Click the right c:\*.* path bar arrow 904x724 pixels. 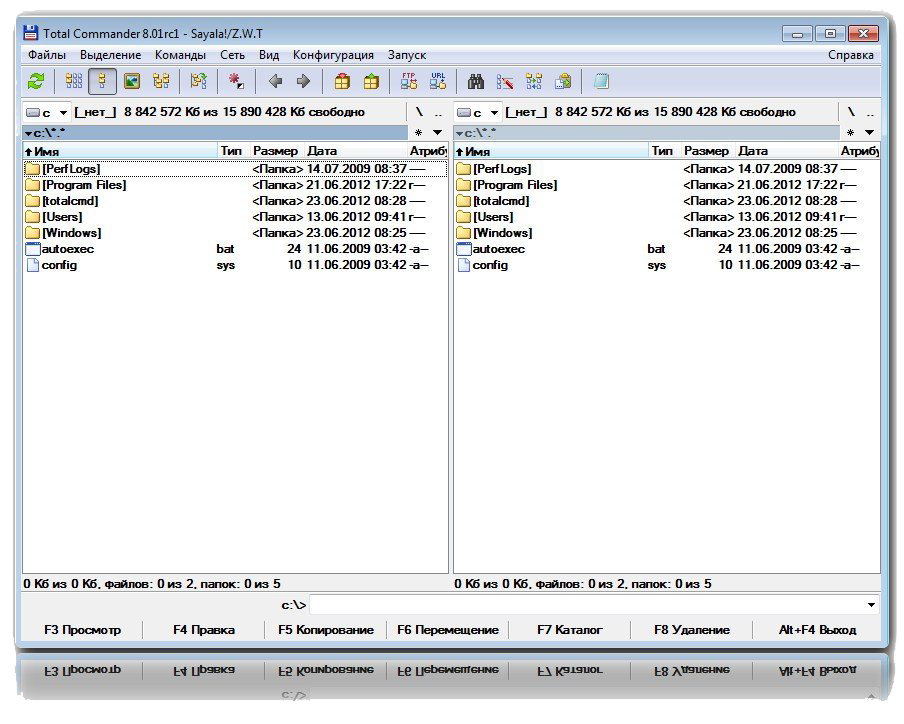[x=459, y=134]
